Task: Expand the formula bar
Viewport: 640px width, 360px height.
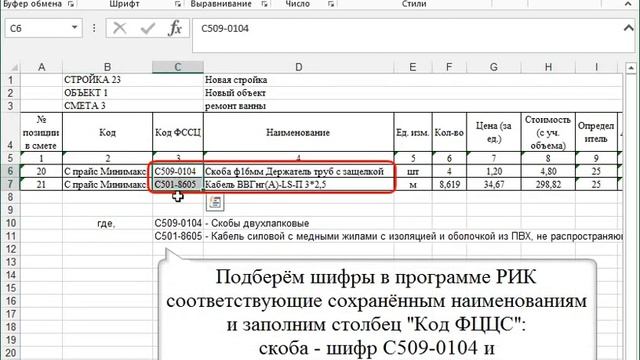Action: pyautogui.click(x=629, y=28)
